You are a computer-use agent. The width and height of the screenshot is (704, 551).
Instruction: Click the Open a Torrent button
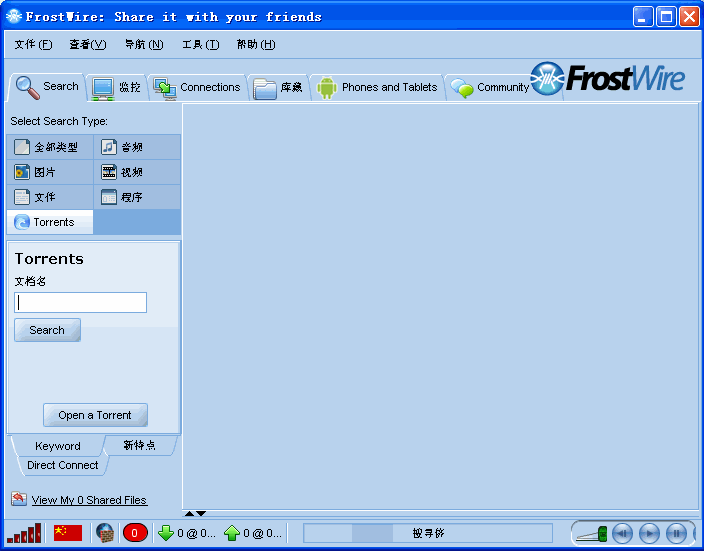(95, 415)
